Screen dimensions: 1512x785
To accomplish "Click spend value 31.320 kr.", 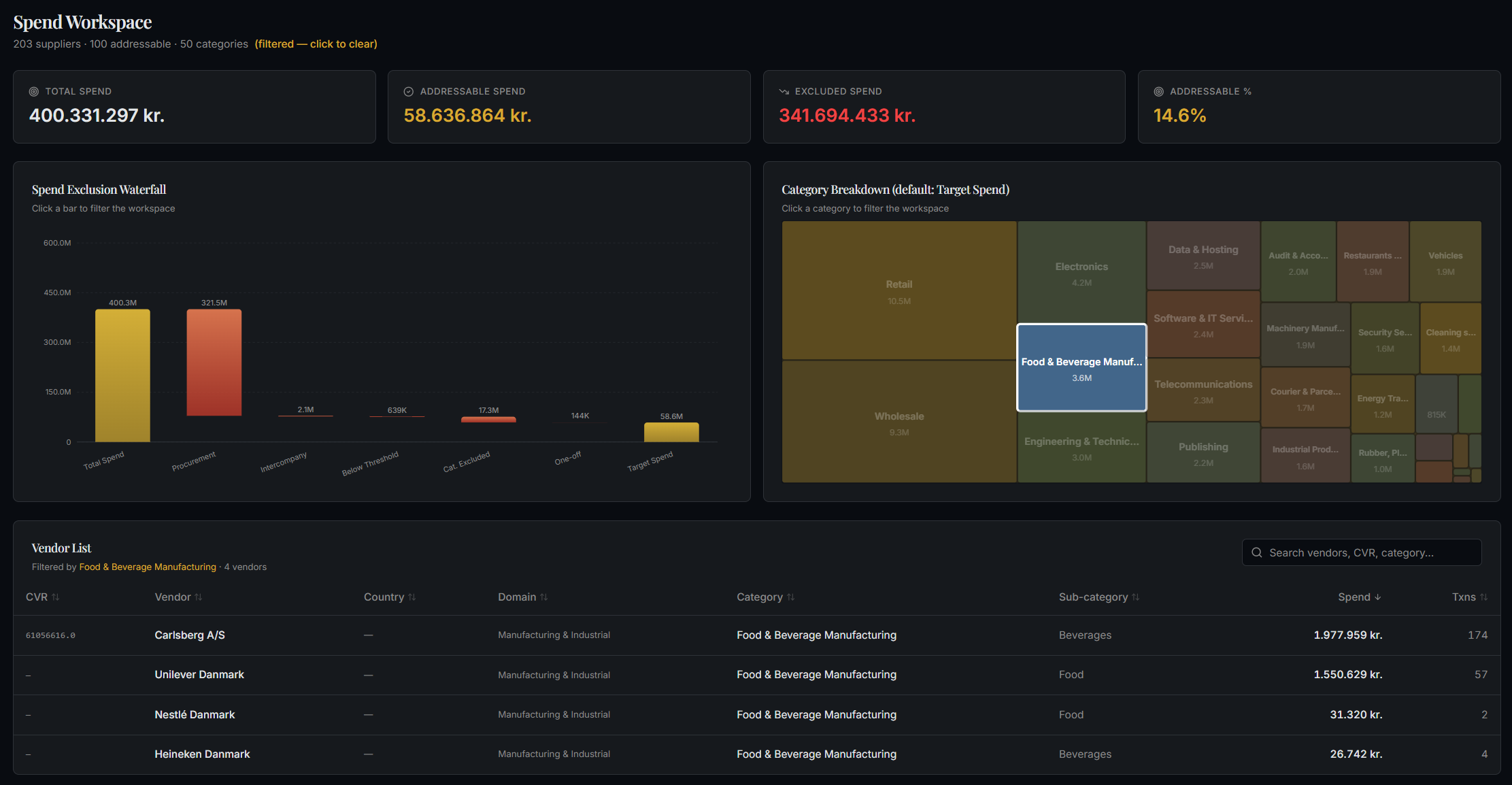I will 1356,715.
